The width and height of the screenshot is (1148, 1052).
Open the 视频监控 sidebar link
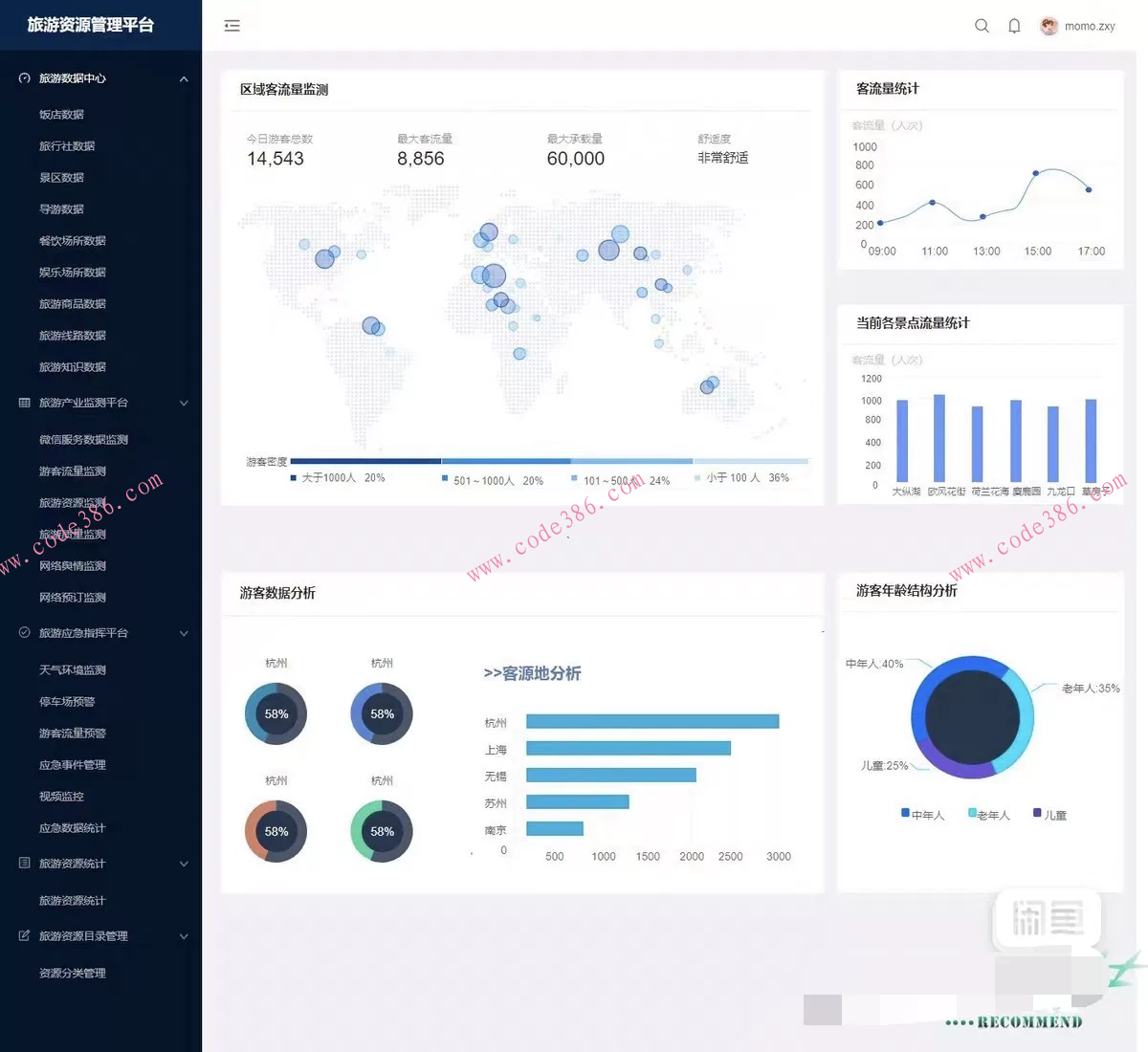pos(61,796)
